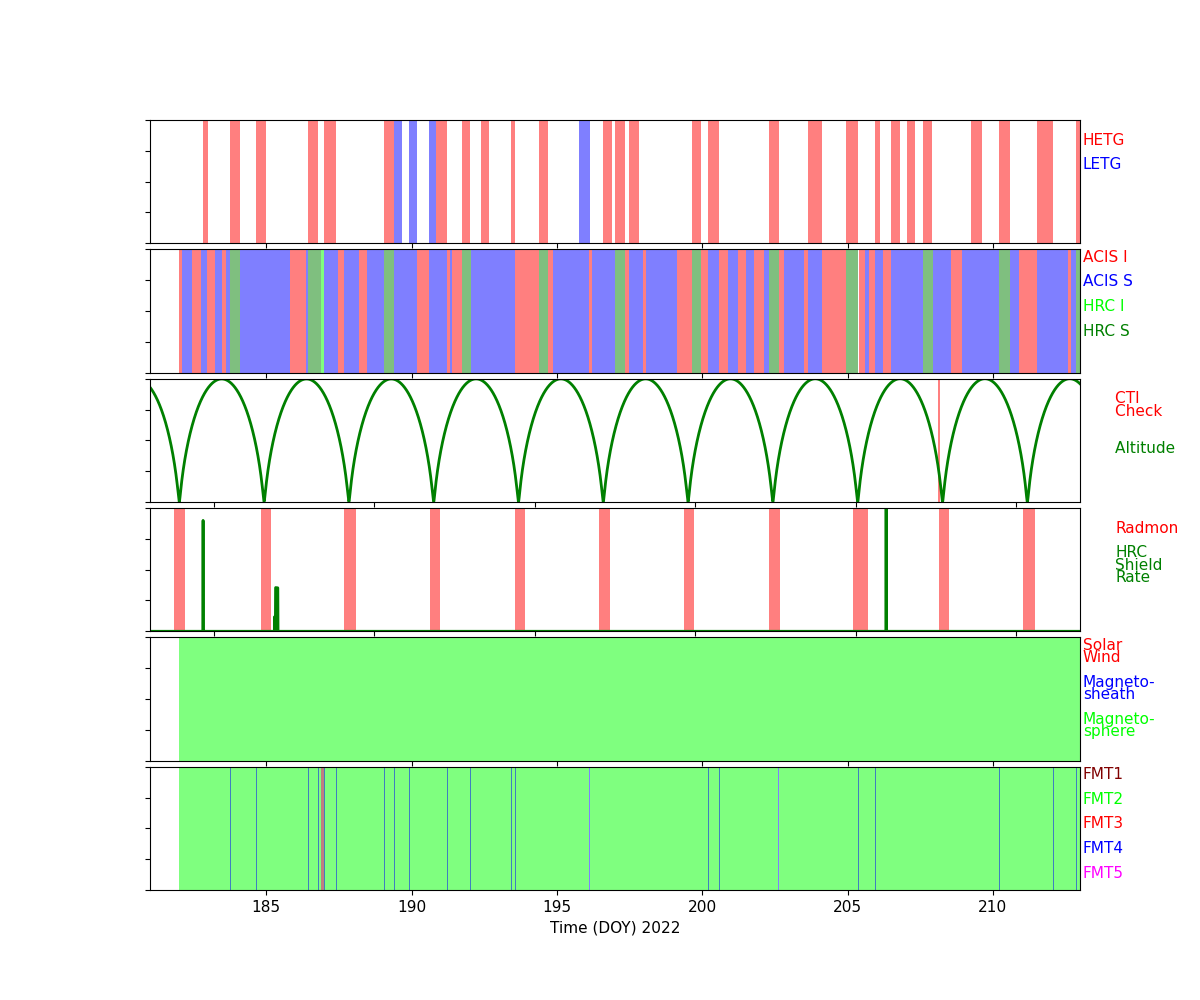The width and height of the screenshot is (1200, 1000).
Task: Click the HRC S legend label
Action: pos(1105,331)
